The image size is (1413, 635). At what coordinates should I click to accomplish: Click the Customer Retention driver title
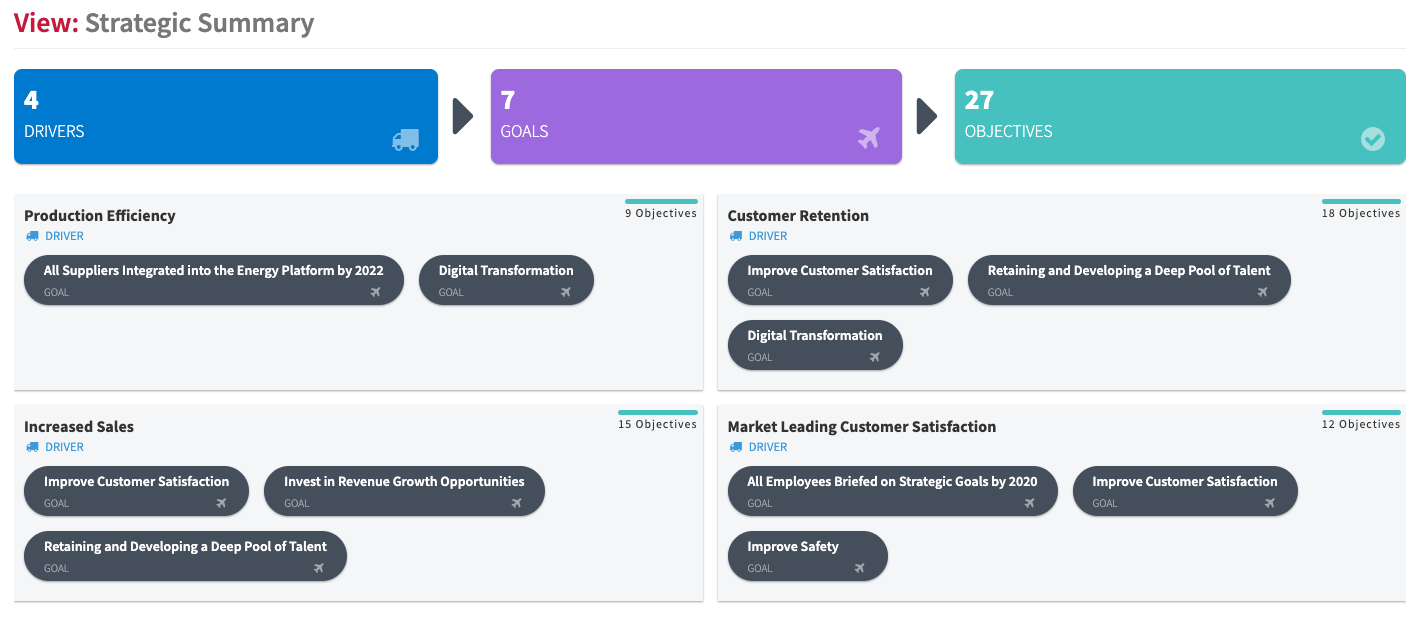click(798, 216)
